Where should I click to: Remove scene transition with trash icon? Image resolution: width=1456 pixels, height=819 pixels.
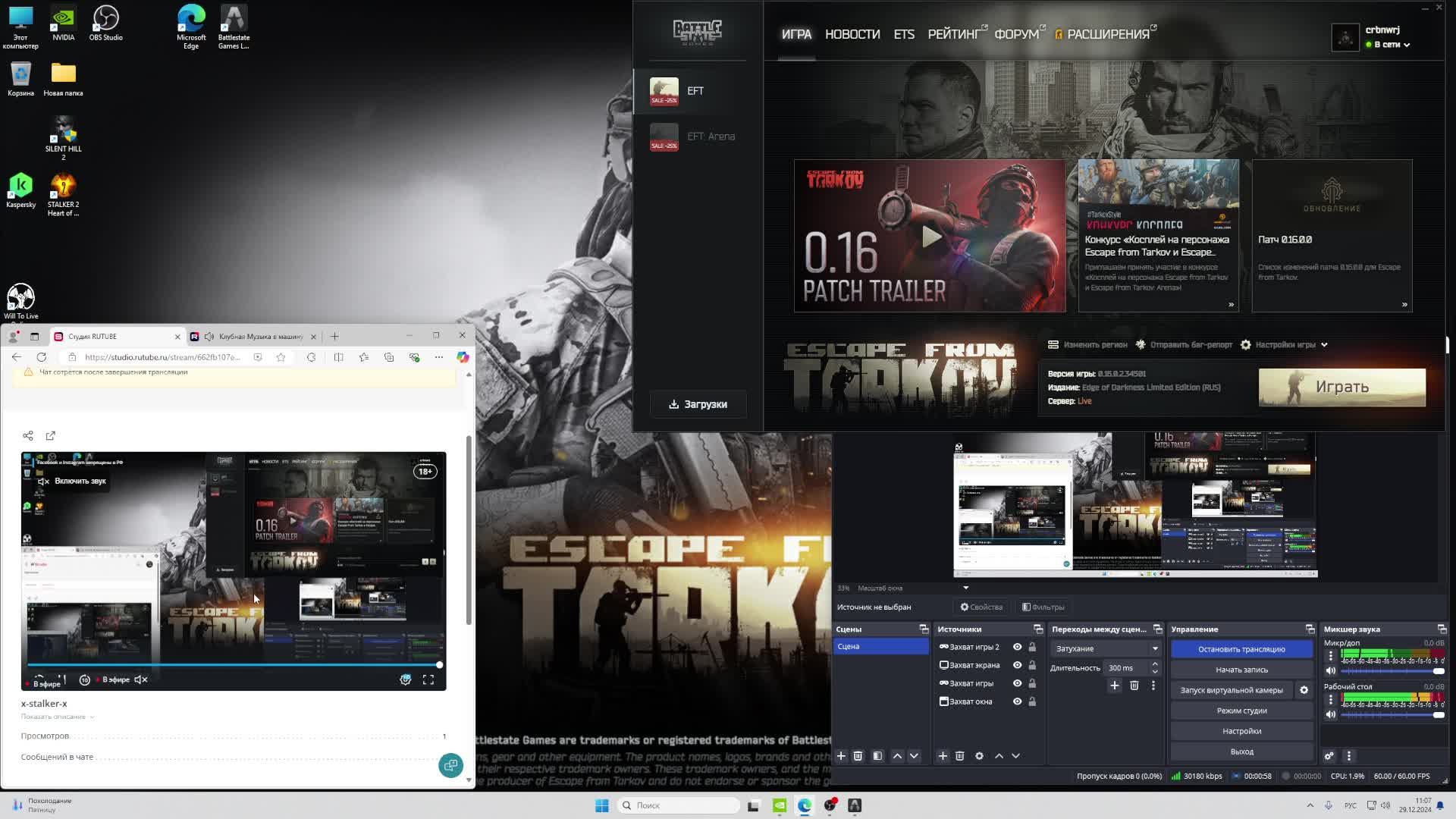(x=1134, y=686)
